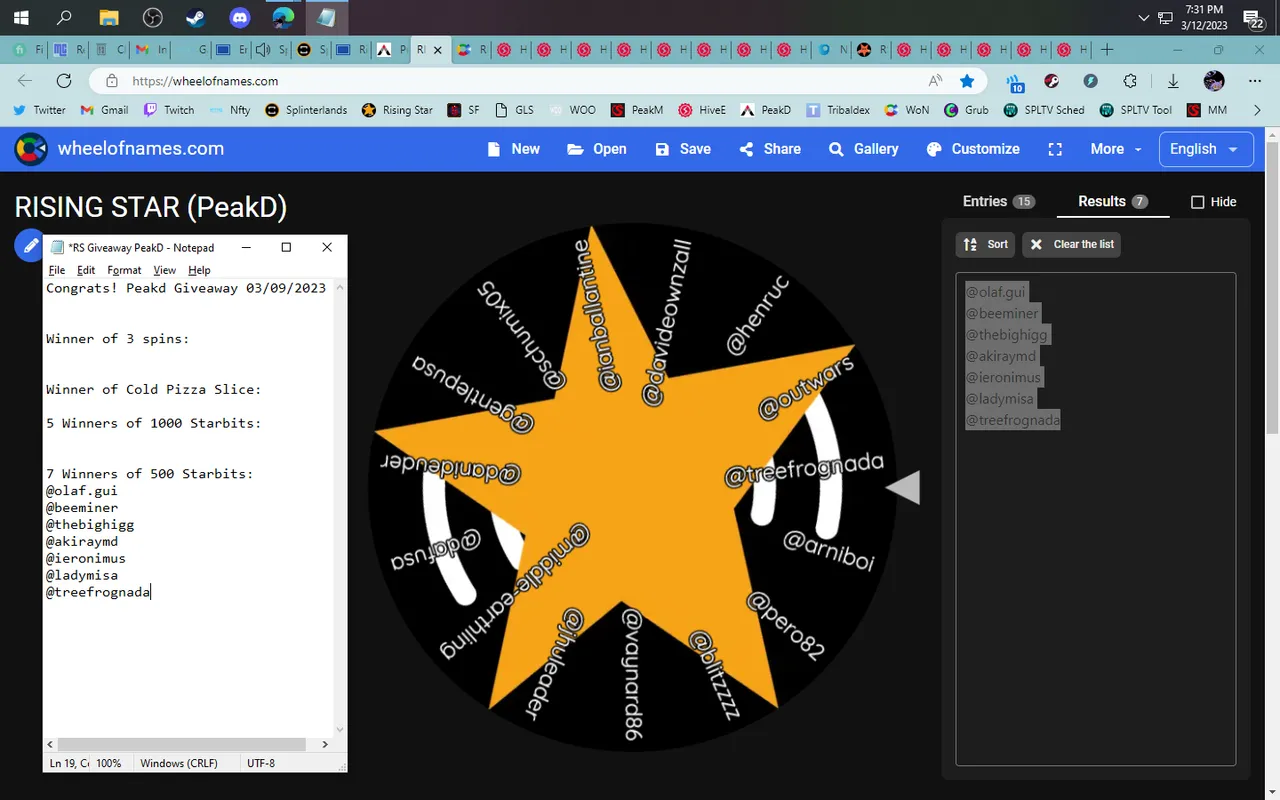Viewport: 1280px width, 800px height.
Task: Open Twitter bookmark
Action: click(x=40, y=110)
